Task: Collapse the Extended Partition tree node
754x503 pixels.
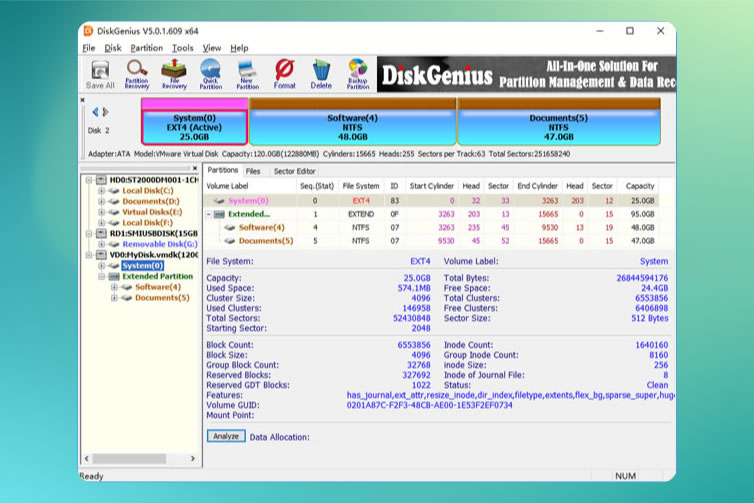Action: (101, 276)
